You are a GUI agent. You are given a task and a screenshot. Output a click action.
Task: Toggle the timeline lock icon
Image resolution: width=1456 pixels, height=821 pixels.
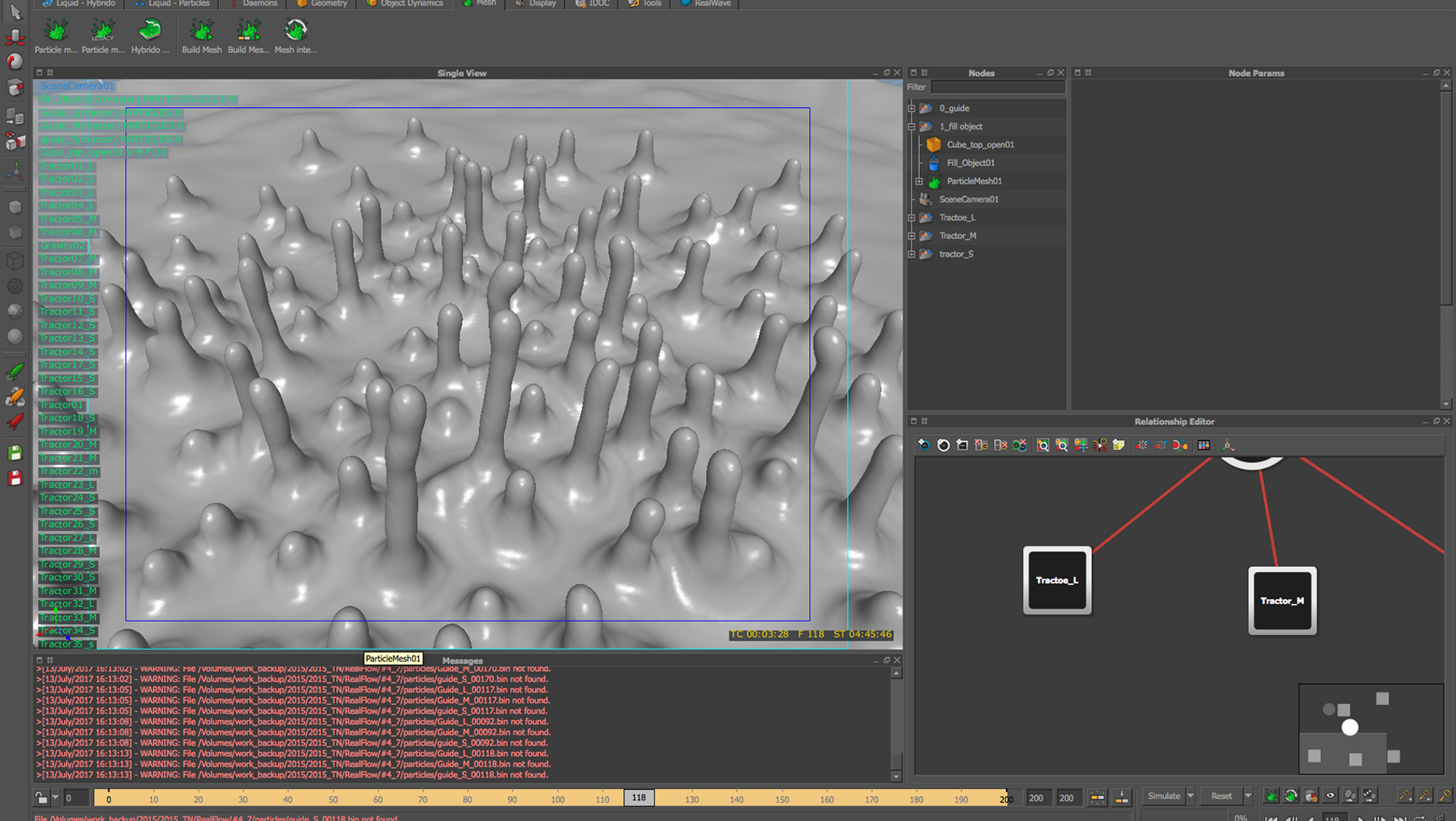pyautogui.click(x=42, y=798)
